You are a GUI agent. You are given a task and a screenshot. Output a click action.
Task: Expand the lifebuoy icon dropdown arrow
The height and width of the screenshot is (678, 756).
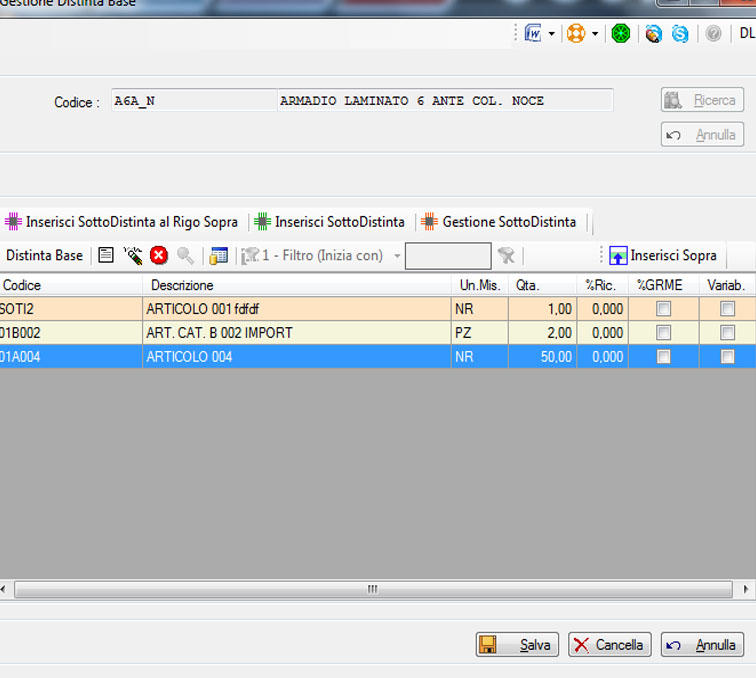pos(595,34)
